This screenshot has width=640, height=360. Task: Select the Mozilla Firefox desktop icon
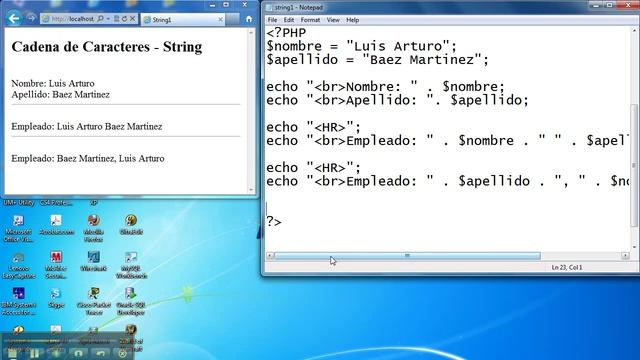(93, 229)
